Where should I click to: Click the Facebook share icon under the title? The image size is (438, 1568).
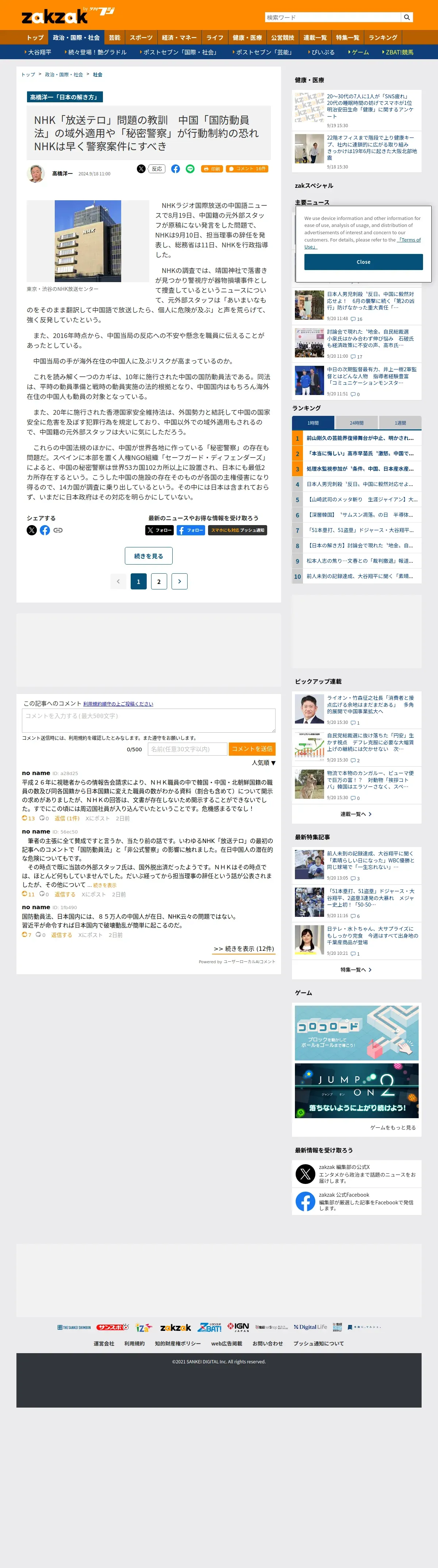(x=175, y=168)
